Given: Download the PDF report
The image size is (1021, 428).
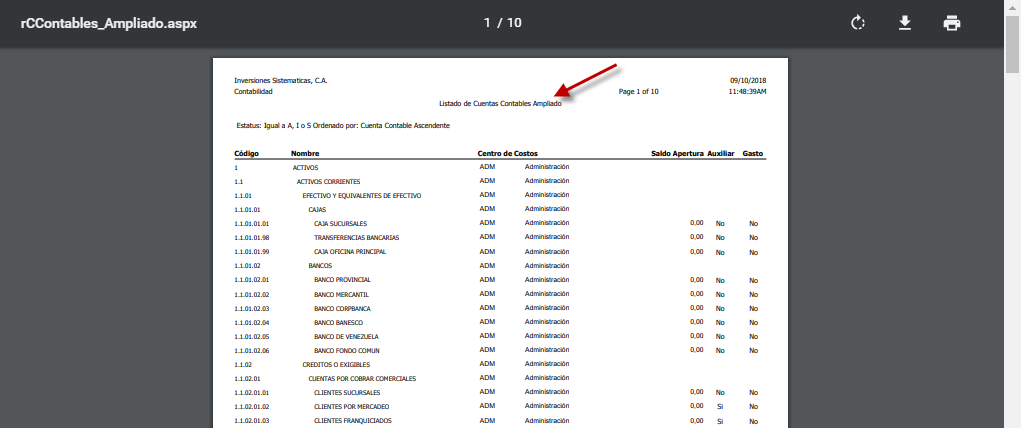Looking at the screenshot, I should click(x=905, y=23).
